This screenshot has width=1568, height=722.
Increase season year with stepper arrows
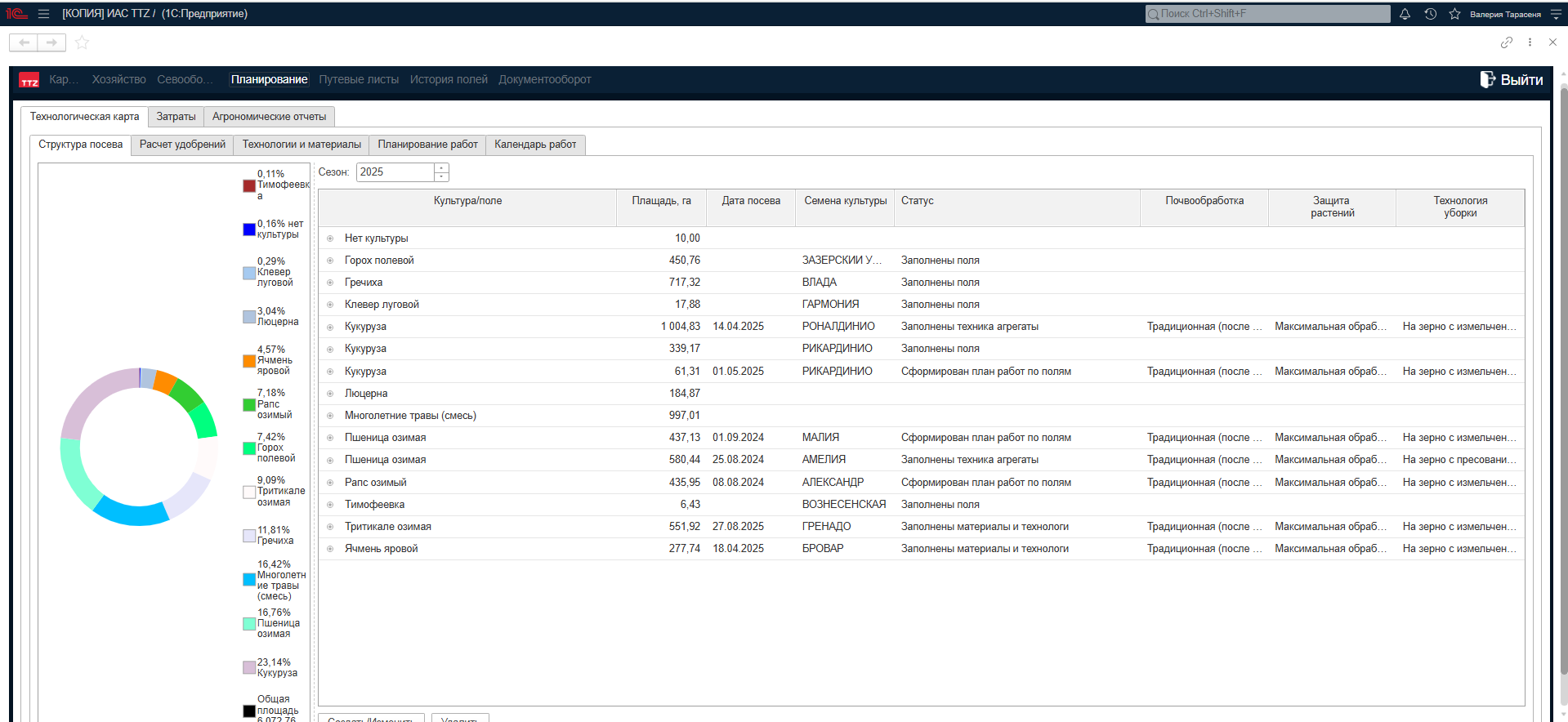[441, 168]
